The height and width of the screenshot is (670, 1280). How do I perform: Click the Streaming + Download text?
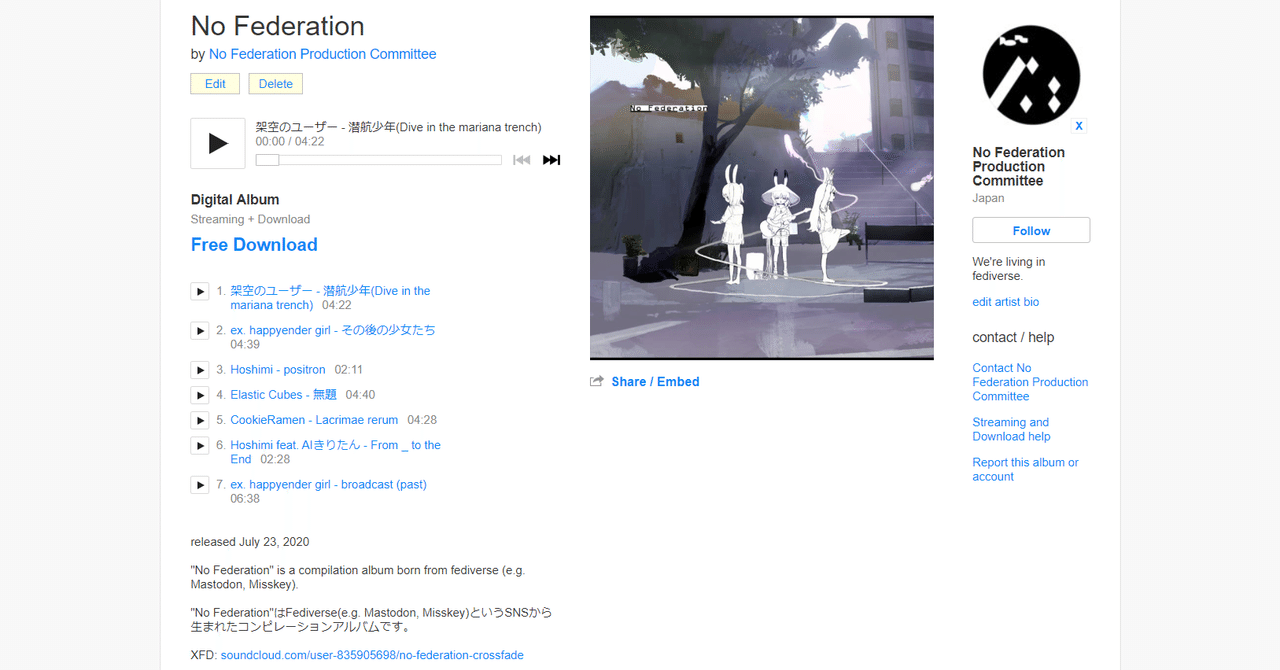(251, 220)
